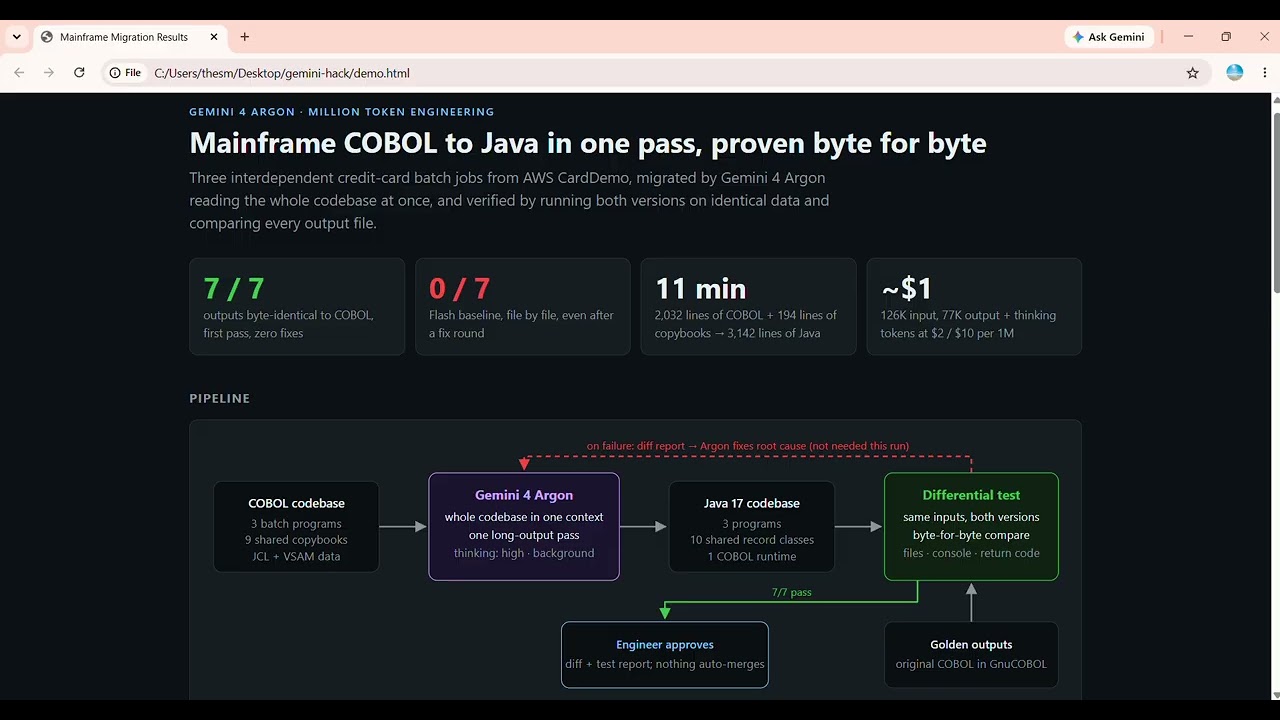Click the ~$1 cost stat value
The width and height of the screenshot is (1280, 720).
coord(906,289)
